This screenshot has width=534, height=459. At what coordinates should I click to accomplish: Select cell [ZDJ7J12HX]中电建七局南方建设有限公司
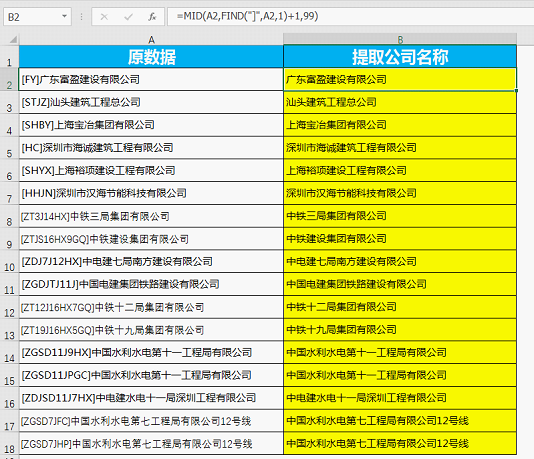(x=151, y=262)
